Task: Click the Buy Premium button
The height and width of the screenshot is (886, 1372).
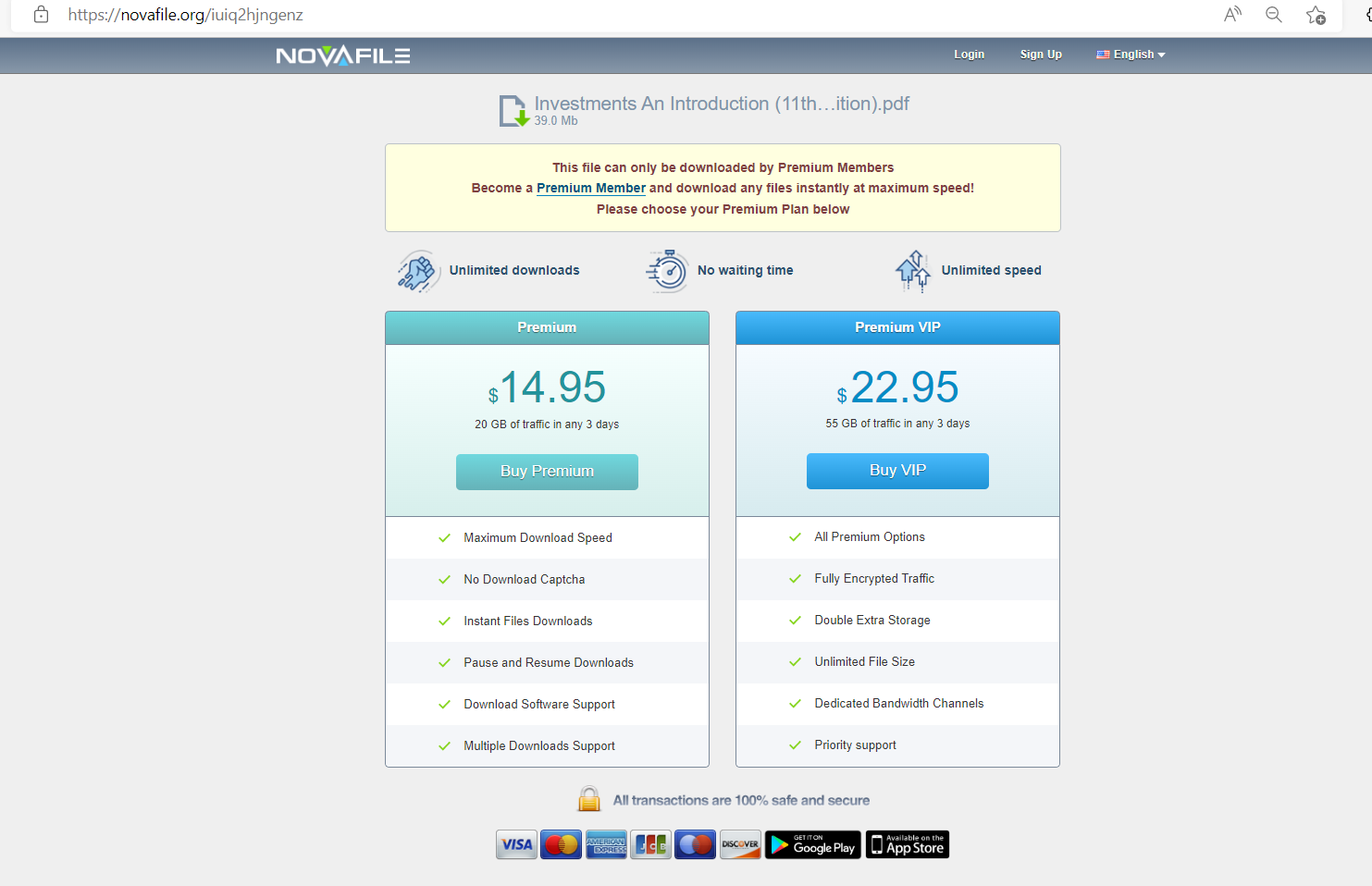Action: [x=547, y=472]
